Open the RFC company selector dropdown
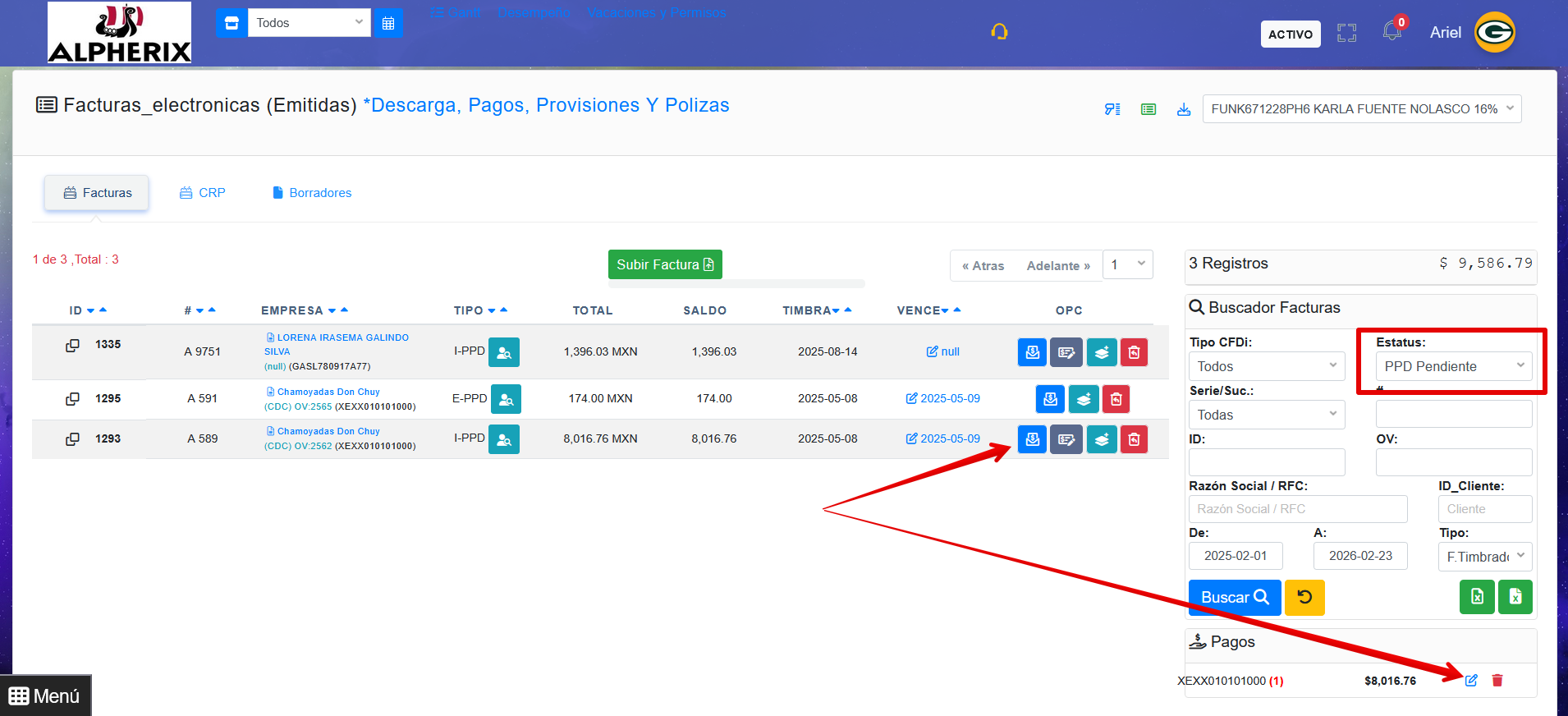The height and width of the screenshot is (716, 1568). pyautogui.click(x=1361, y=109)
